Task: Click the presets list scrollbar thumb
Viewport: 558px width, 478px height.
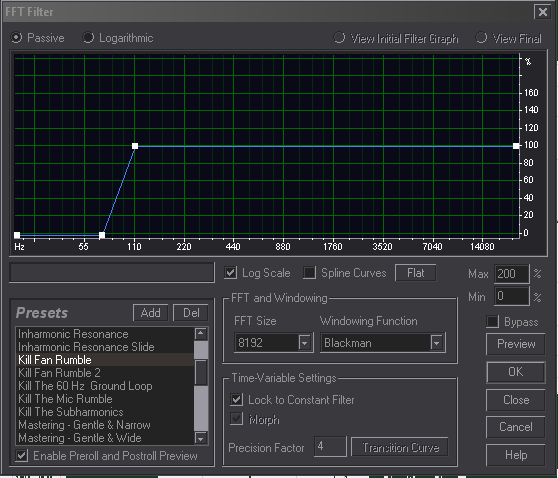Action: 201,373
